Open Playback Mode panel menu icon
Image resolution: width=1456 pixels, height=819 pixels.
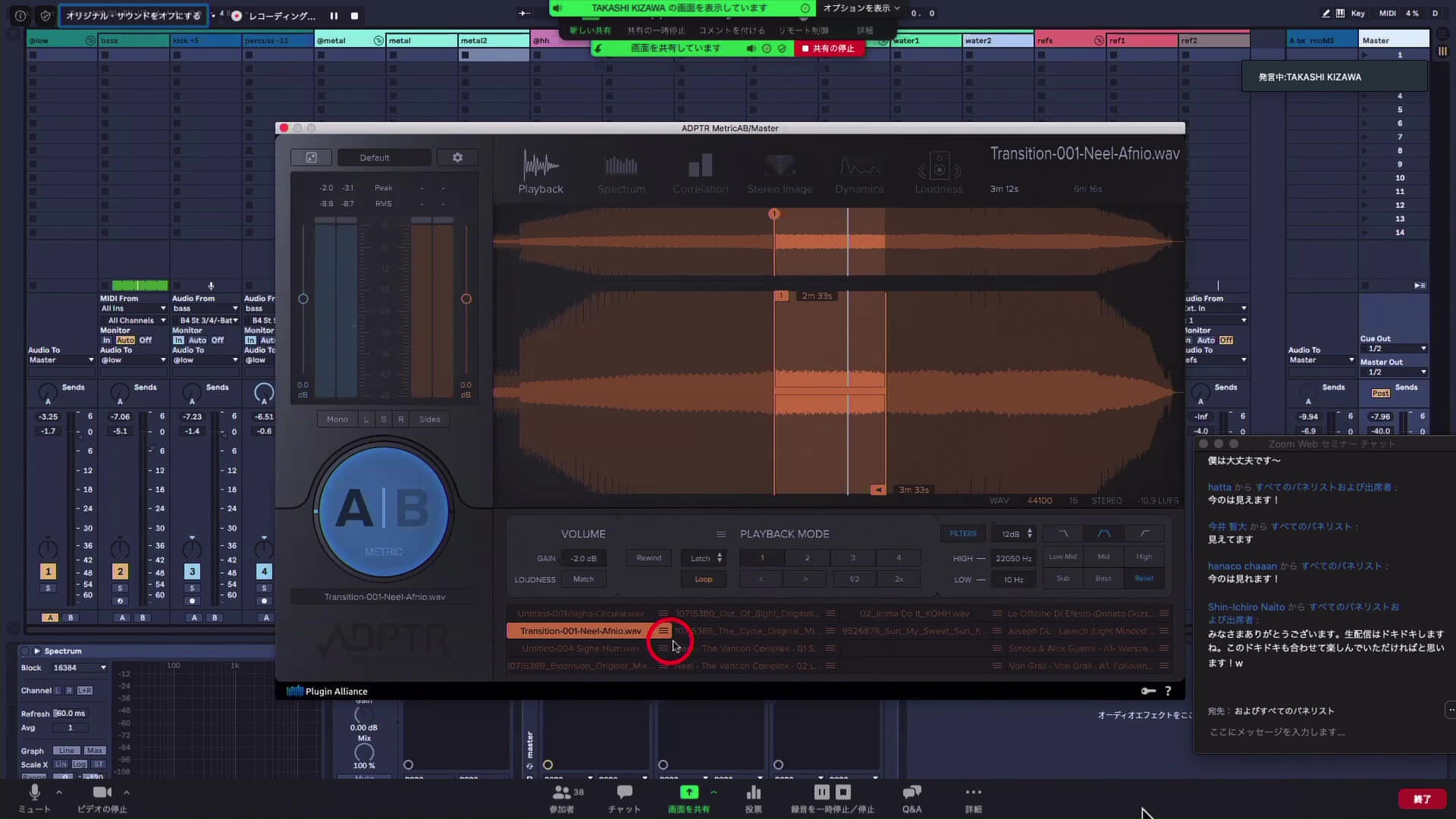click(x=721, y=534)
